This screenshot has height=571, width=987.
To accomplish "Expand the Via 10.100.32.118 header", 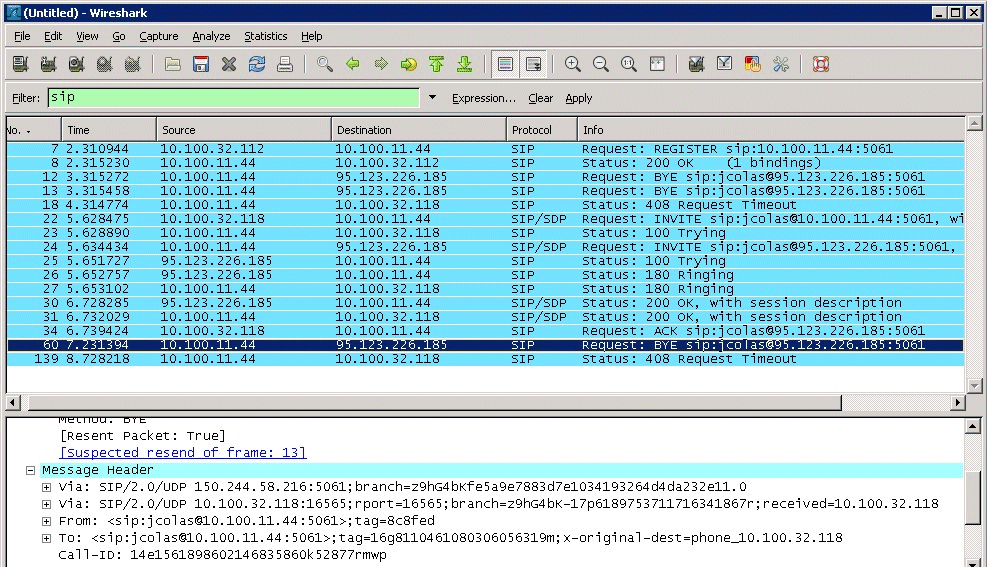I will click(x=47, y=504).
